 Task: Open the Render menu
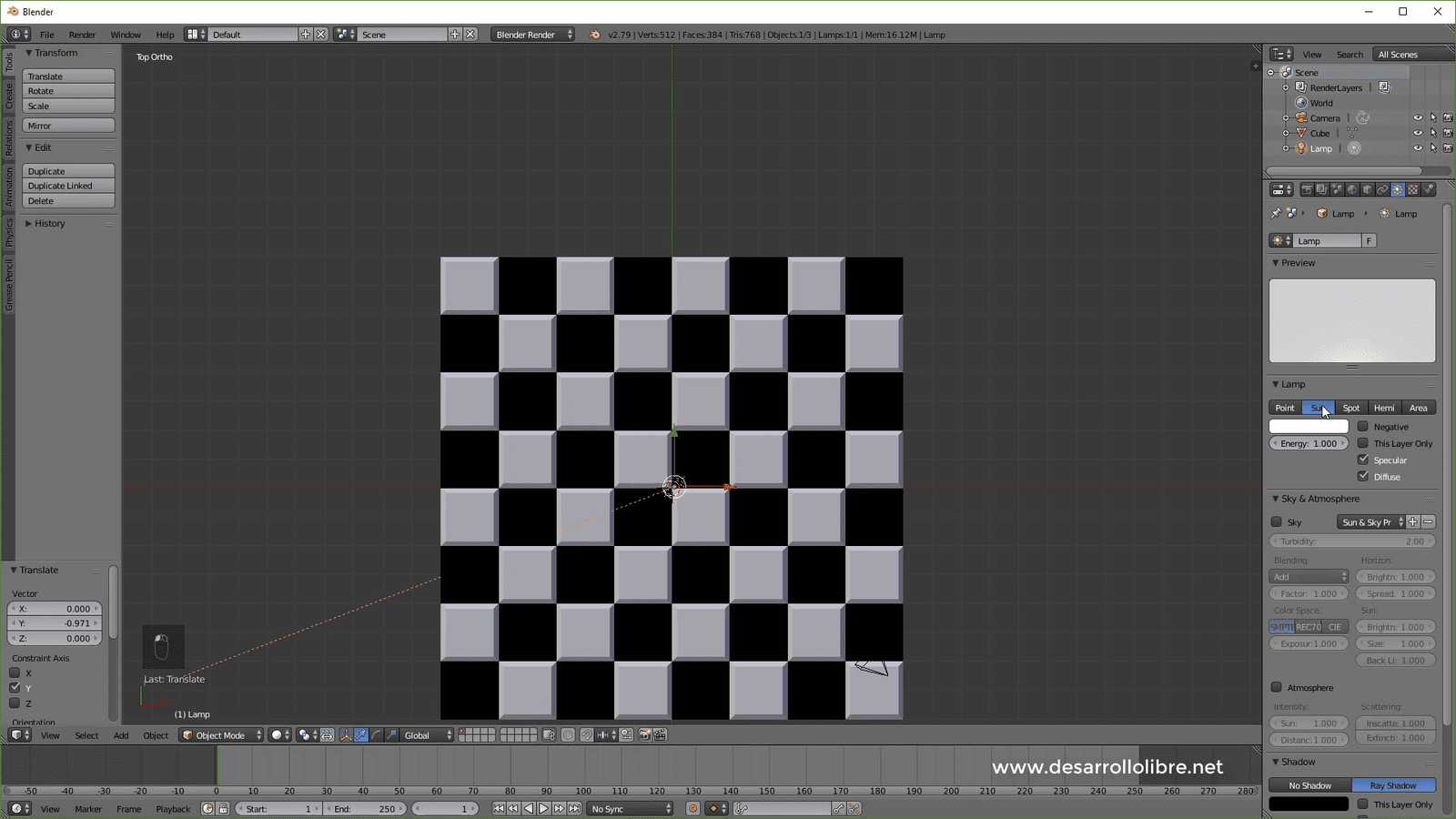click(x=82, y=35)
